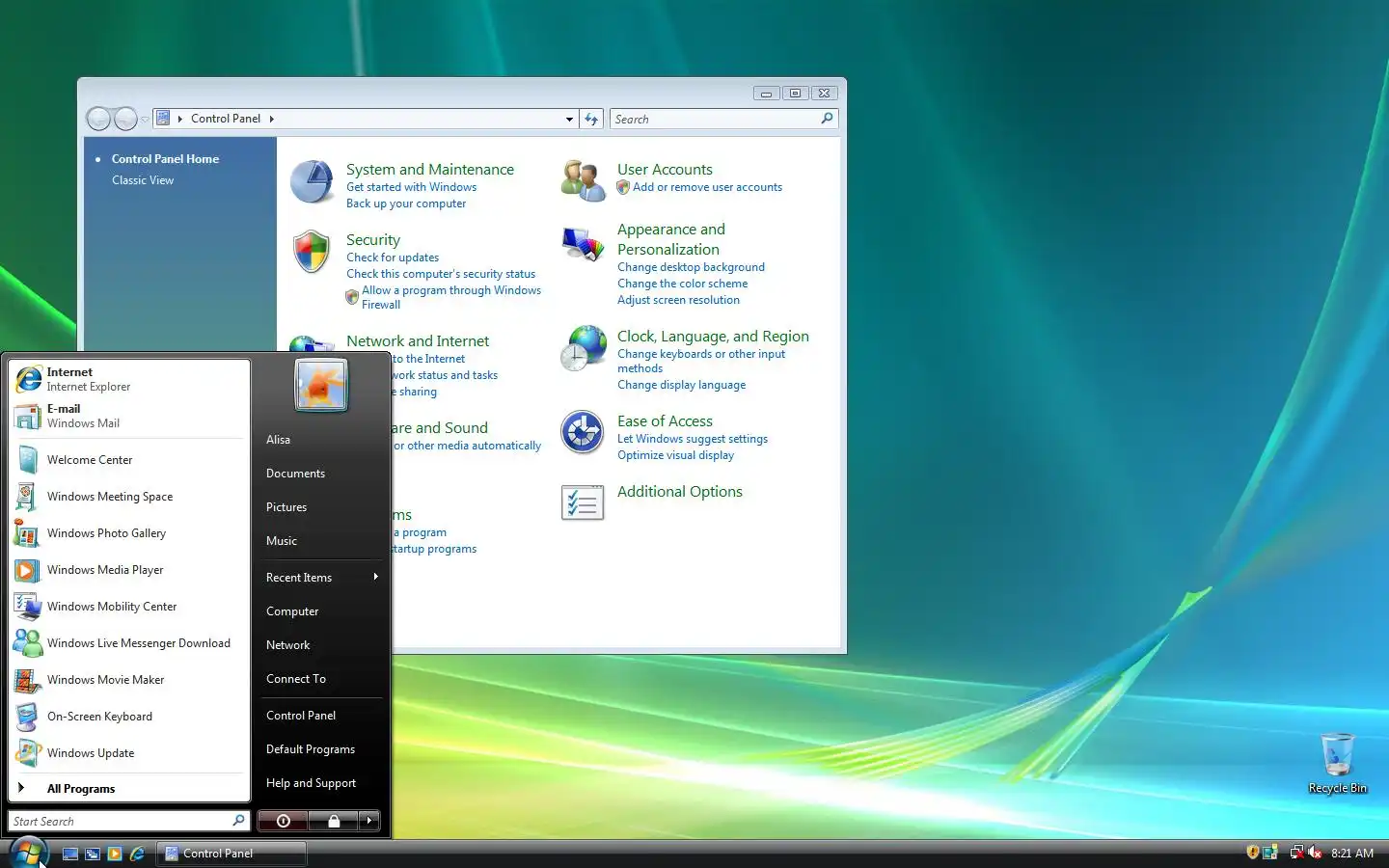Viewport: 1389px width, 868px height.
Task: Open the address bar history dropdown
Action: (x=569, y=119)
